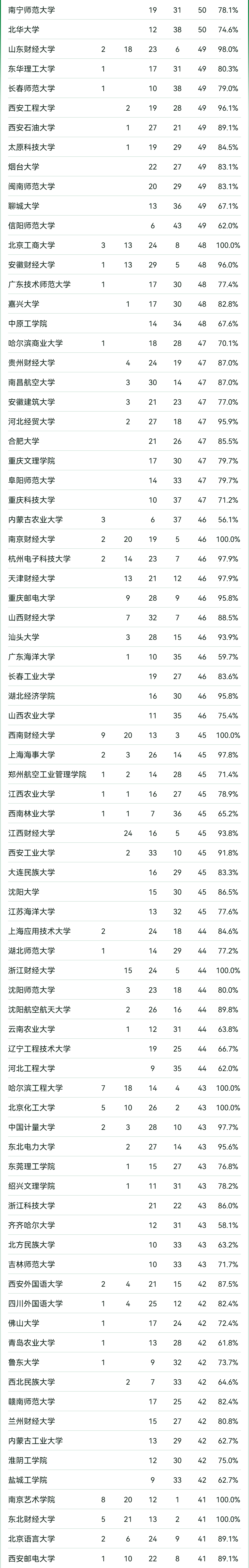249x1568 pixels.
Task: Open the 北京工商大学 entry
Action: pos(32,245)
